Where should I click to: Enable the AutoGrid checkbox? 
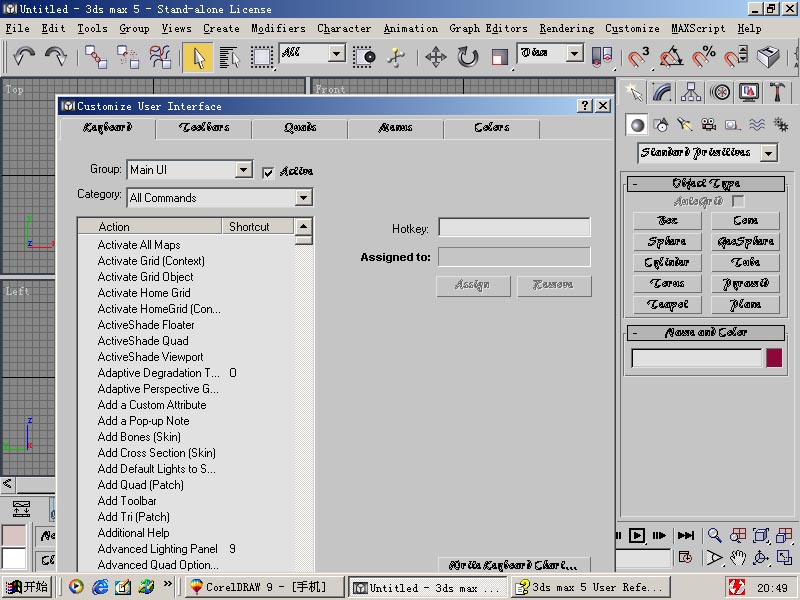click(738, 201)
